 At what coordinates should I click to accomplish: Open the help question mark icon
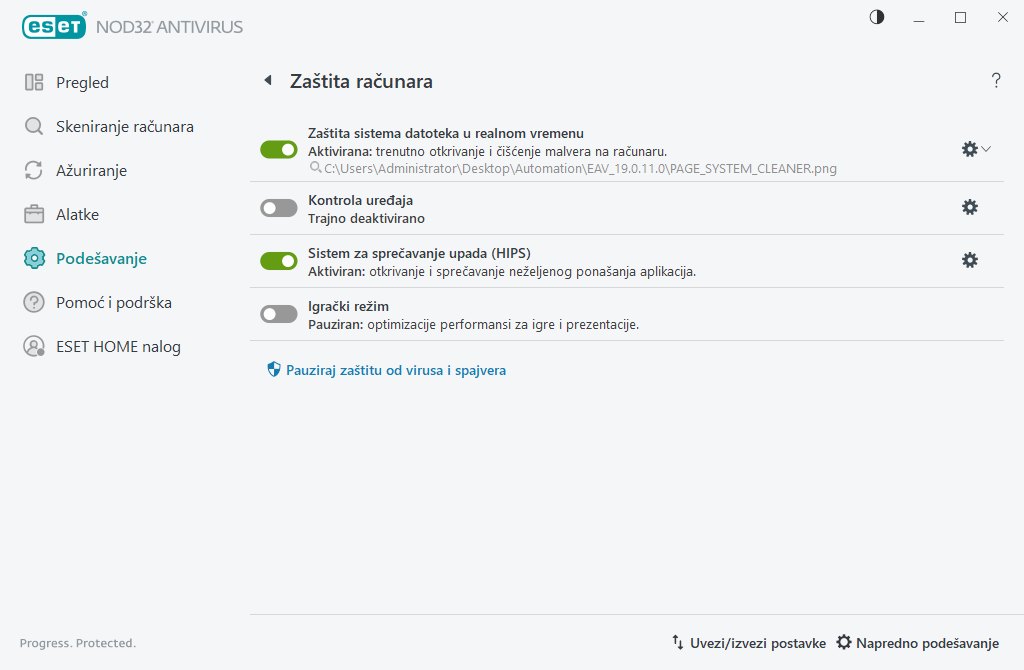pos(996,81)
